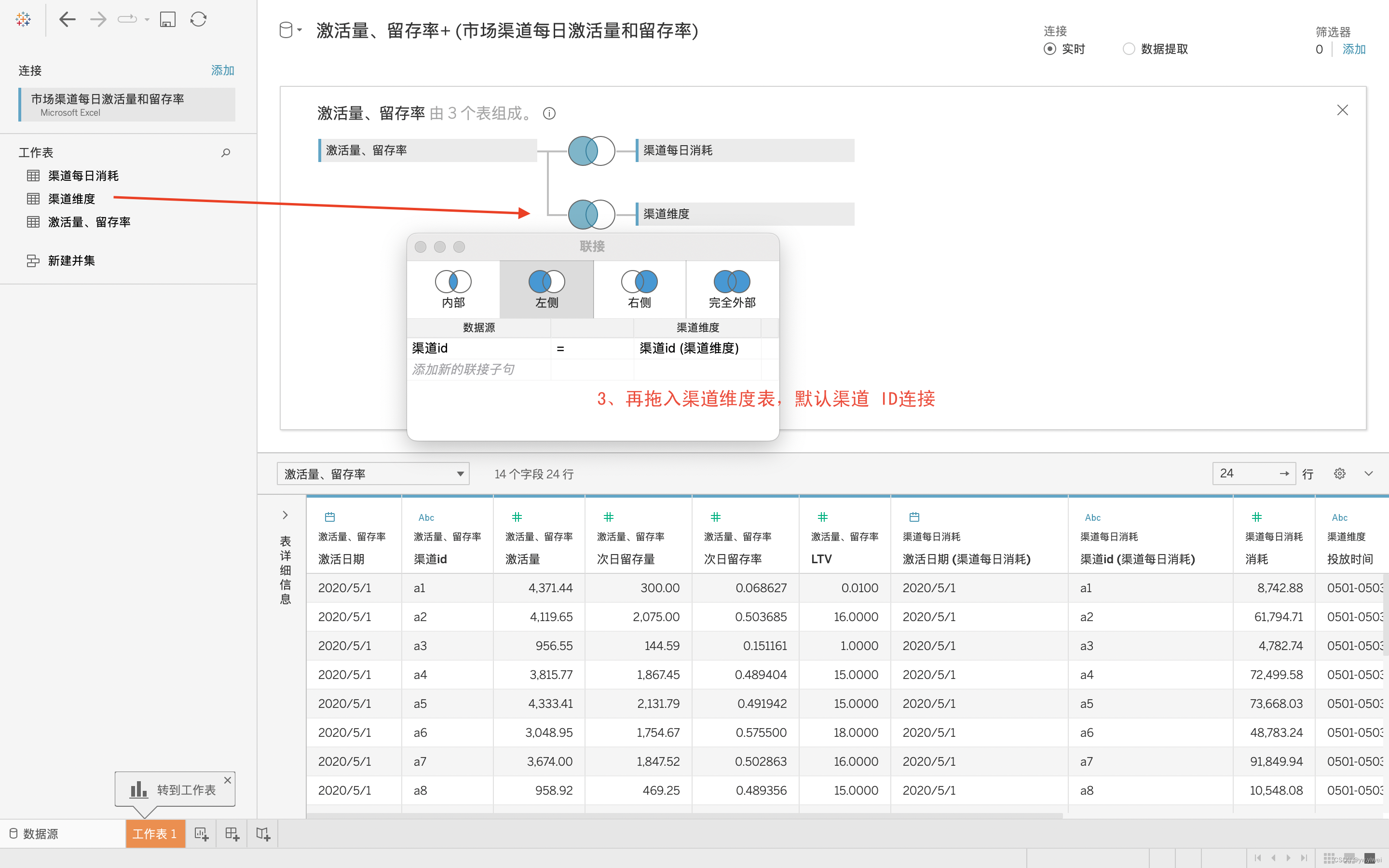This screenshot has width=1389, height=868.
Task: Click the back arrow in toolbar
Action: tap(67, 19)
